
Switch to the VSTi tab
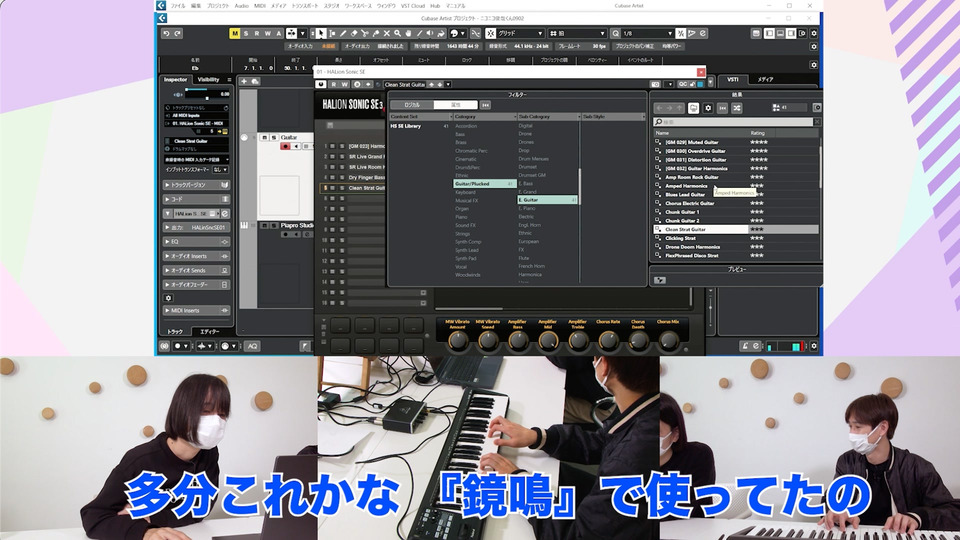[x=733, y=80]
